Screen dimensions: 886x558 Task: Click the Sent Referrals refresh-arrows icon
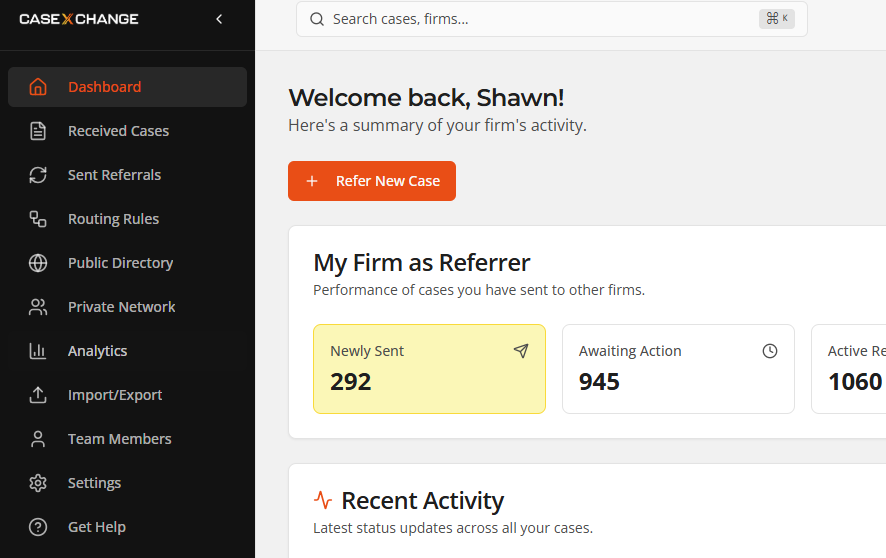pos(38,175)
